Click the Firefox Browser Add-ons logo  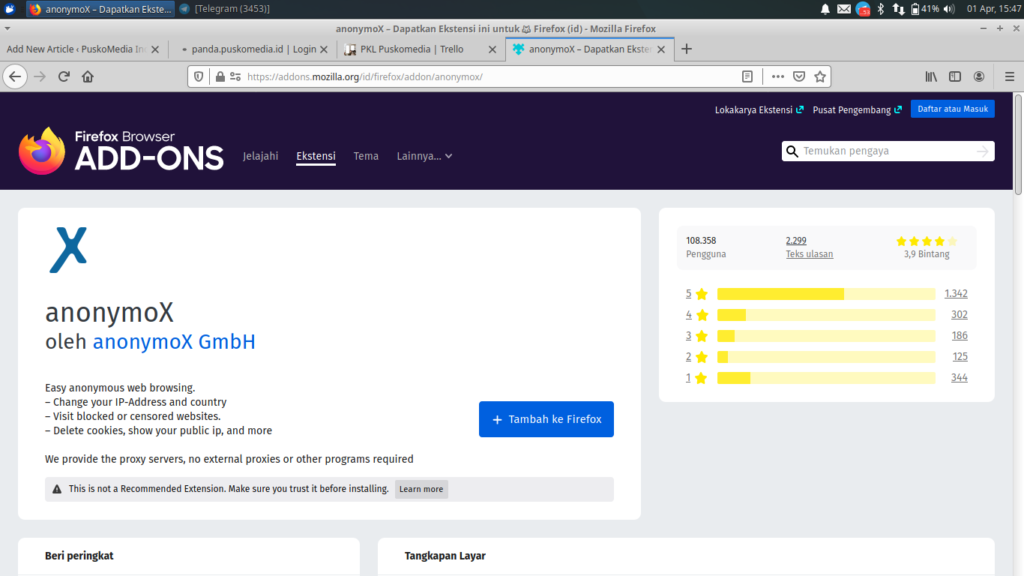coord(121,151)
